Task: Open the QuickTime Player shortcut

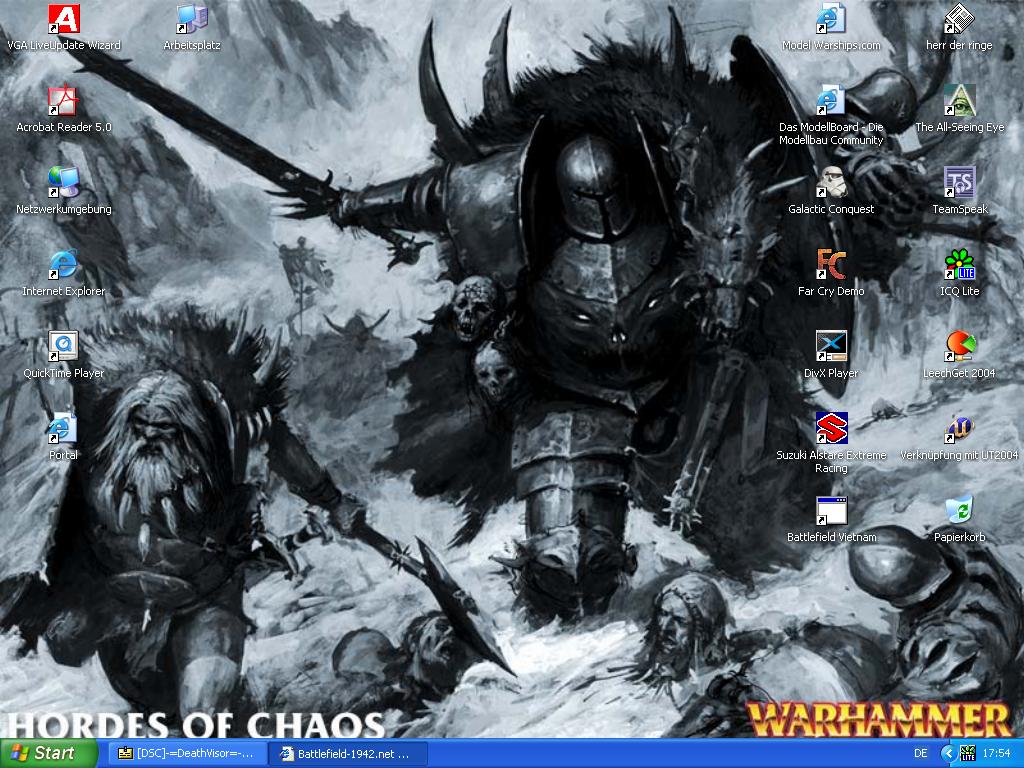Action: pos(63,348)
